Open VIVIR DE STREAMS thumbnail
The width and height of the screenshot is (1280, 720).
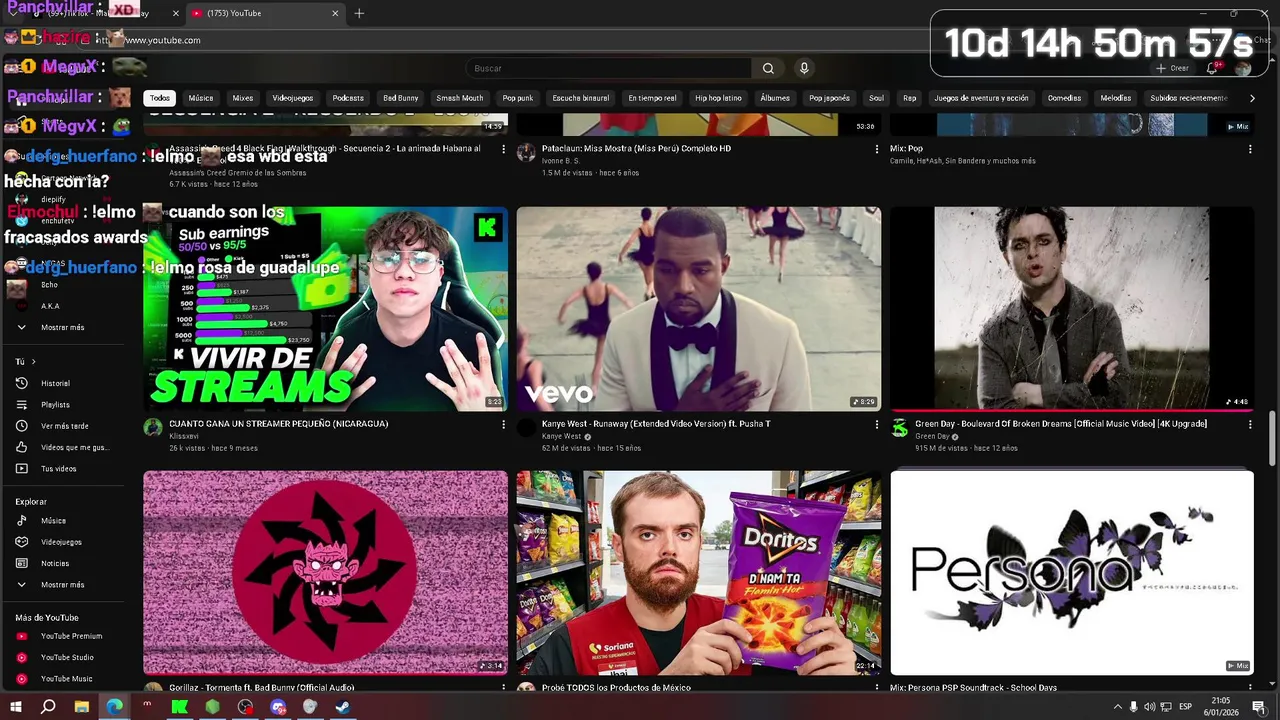pyautogui.click(x=326, y=309)
